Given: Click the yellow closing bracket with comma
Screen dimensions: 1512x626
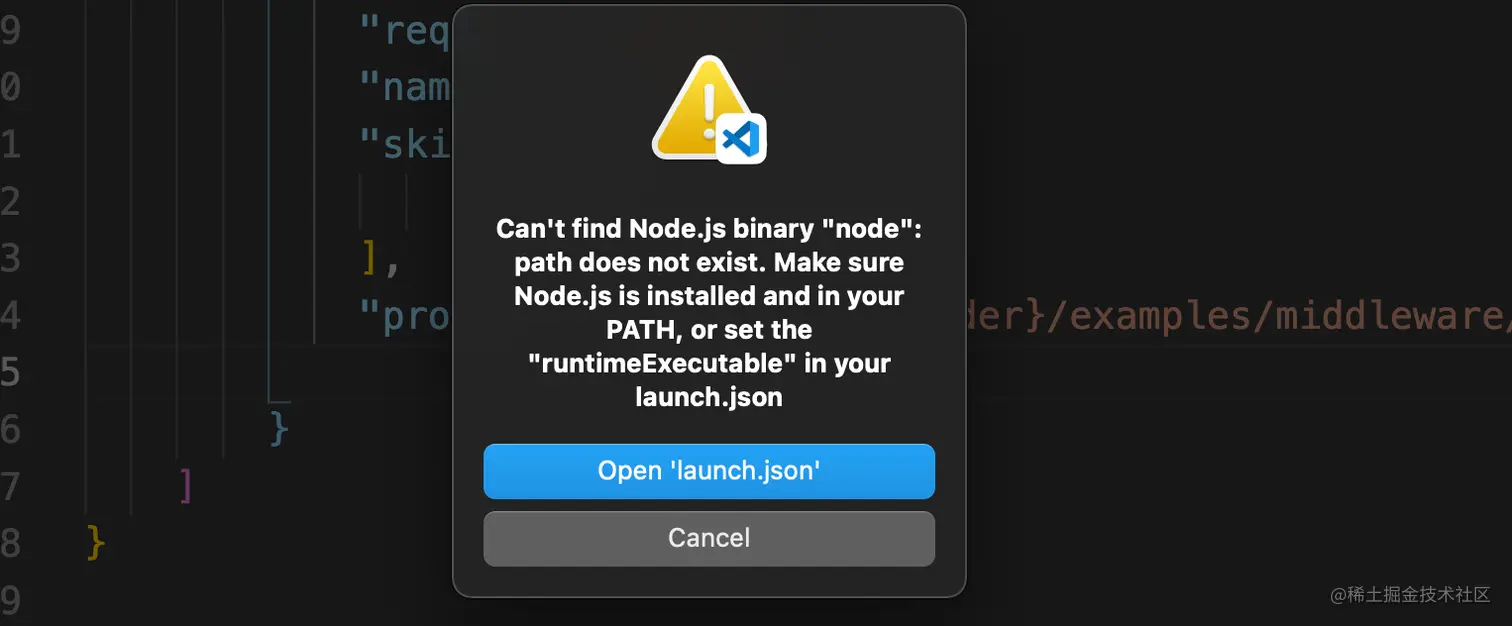Looking at the screenshot, I should 380,260.
